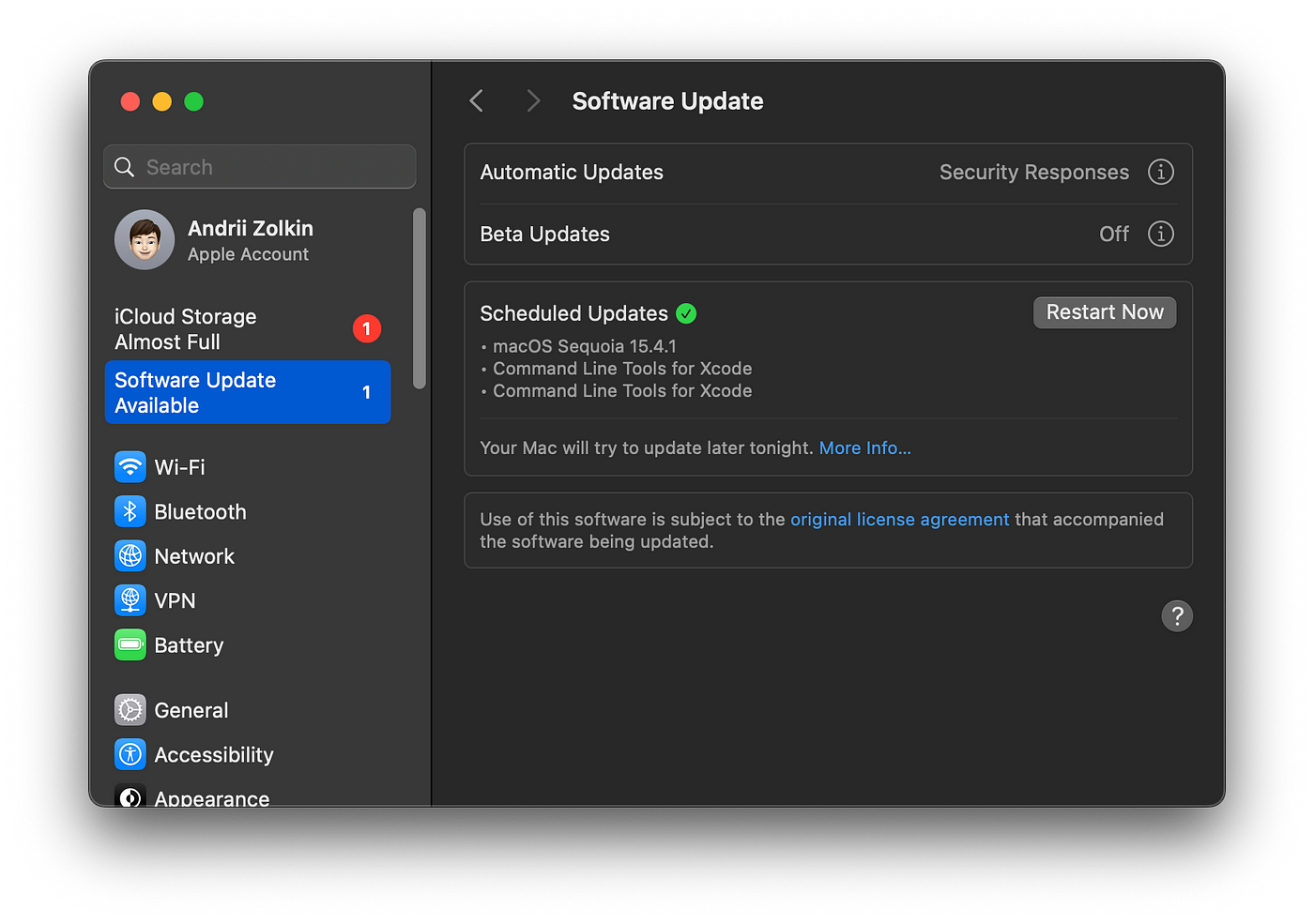Screen dimensions: 1314x924
Task: Click Andrii Zolkin's avatar picture
Action: pyautogui.click(x=145, y=239)
